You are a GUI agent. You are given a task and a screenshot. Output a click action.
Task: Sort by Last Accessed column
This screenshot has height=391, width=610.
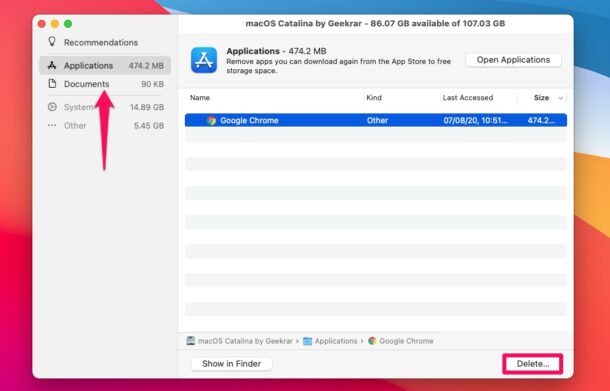click(x=468, y=98)
